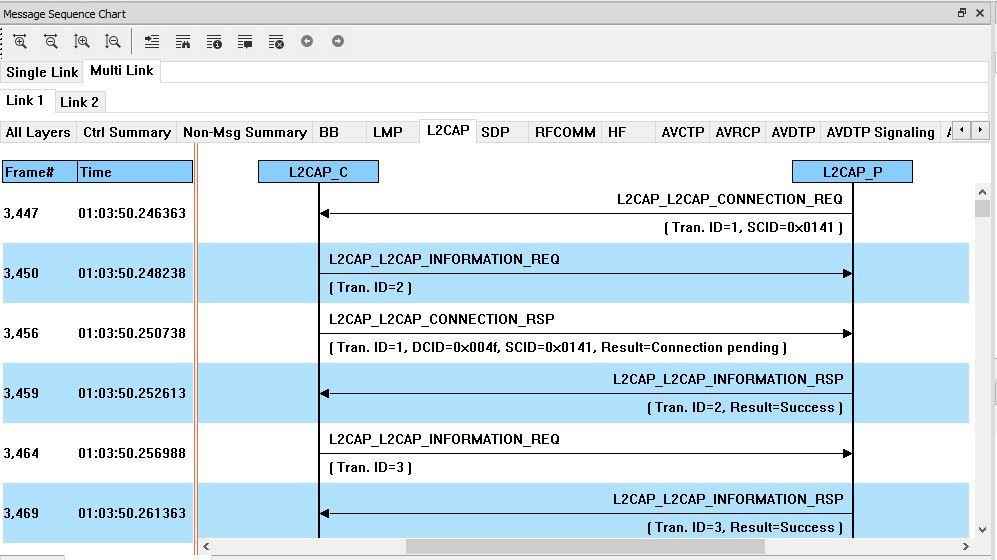Image resolution: width=997 pixels, height=560 pixels.
Task: Click the L2CAP_C node header
Action: click(x=319, y=172)
